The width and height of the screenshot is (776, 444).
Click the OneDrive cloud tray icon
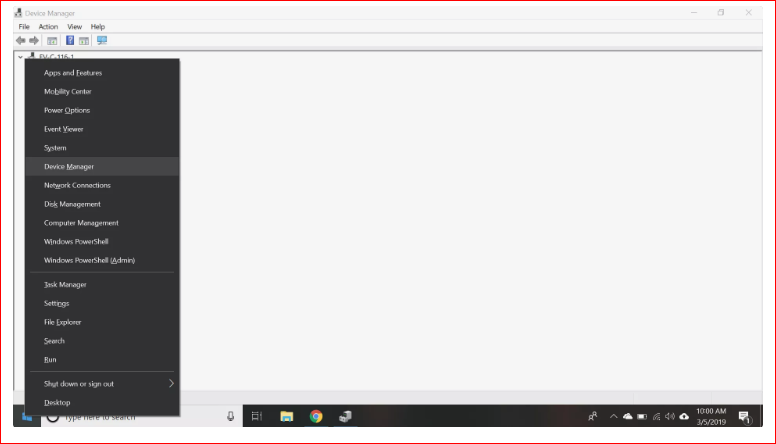[628, 416]
